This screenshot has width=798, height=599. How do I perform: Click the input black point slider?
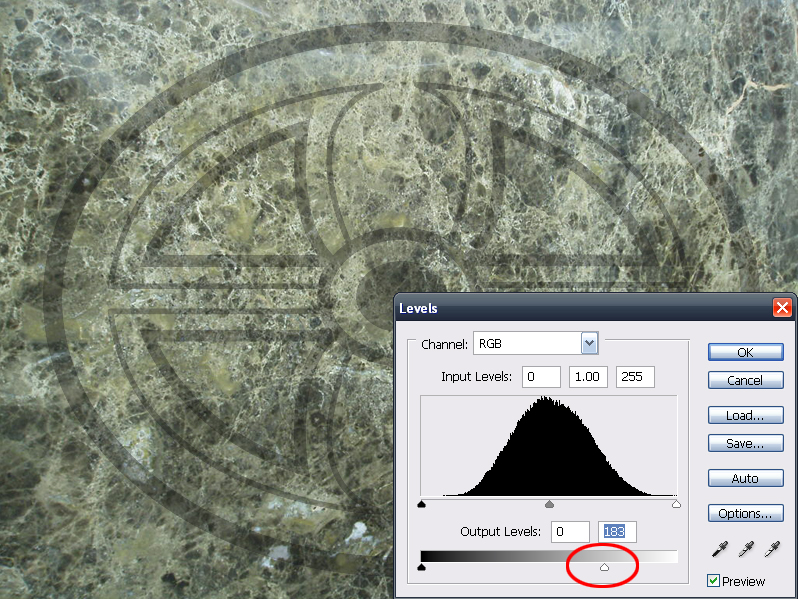pyautogui.click(x=421, y=504)
